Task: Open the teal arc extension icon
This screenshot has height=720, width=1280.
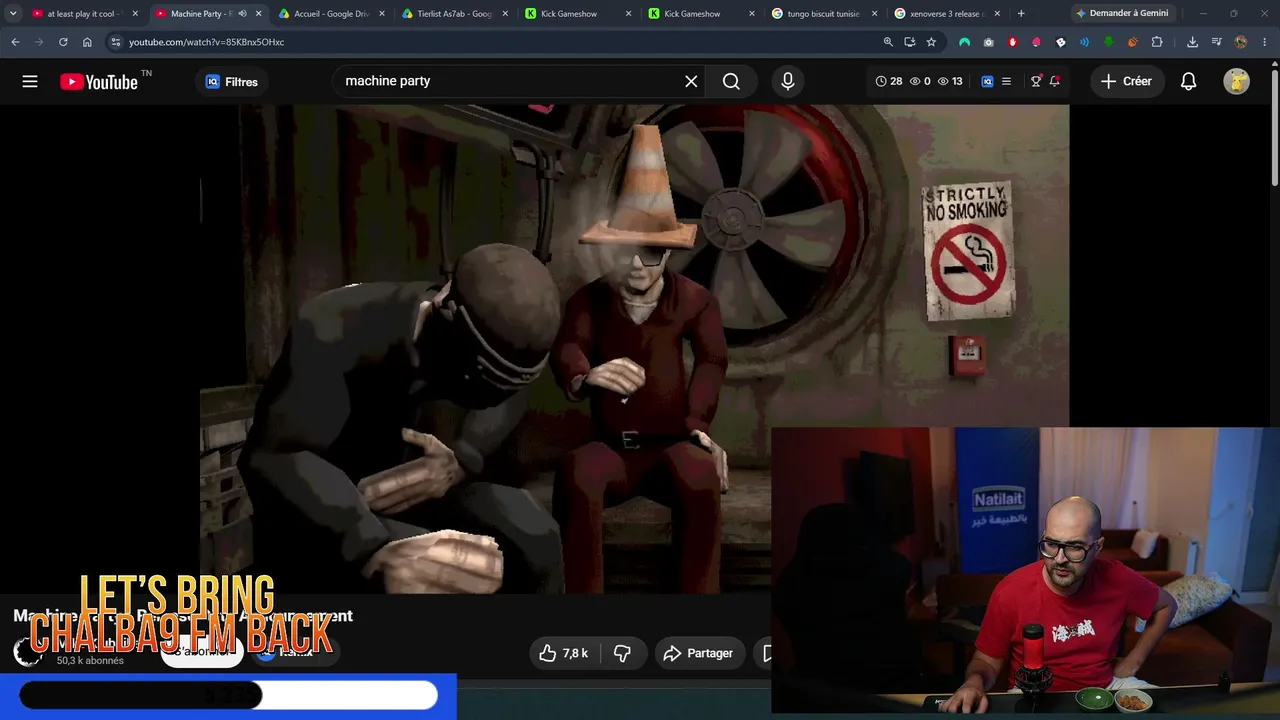Action: click(964, 42)
